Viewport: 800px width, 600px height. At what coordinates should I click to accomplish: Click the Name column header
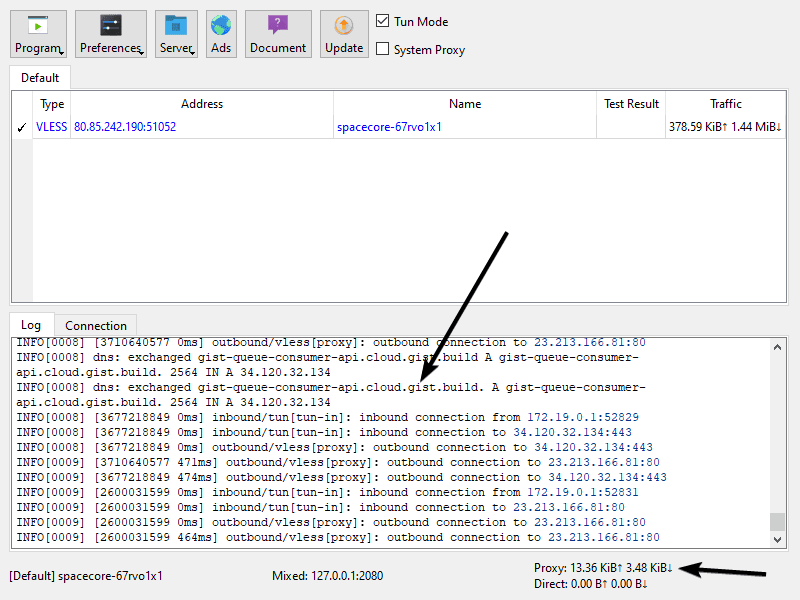465,104
